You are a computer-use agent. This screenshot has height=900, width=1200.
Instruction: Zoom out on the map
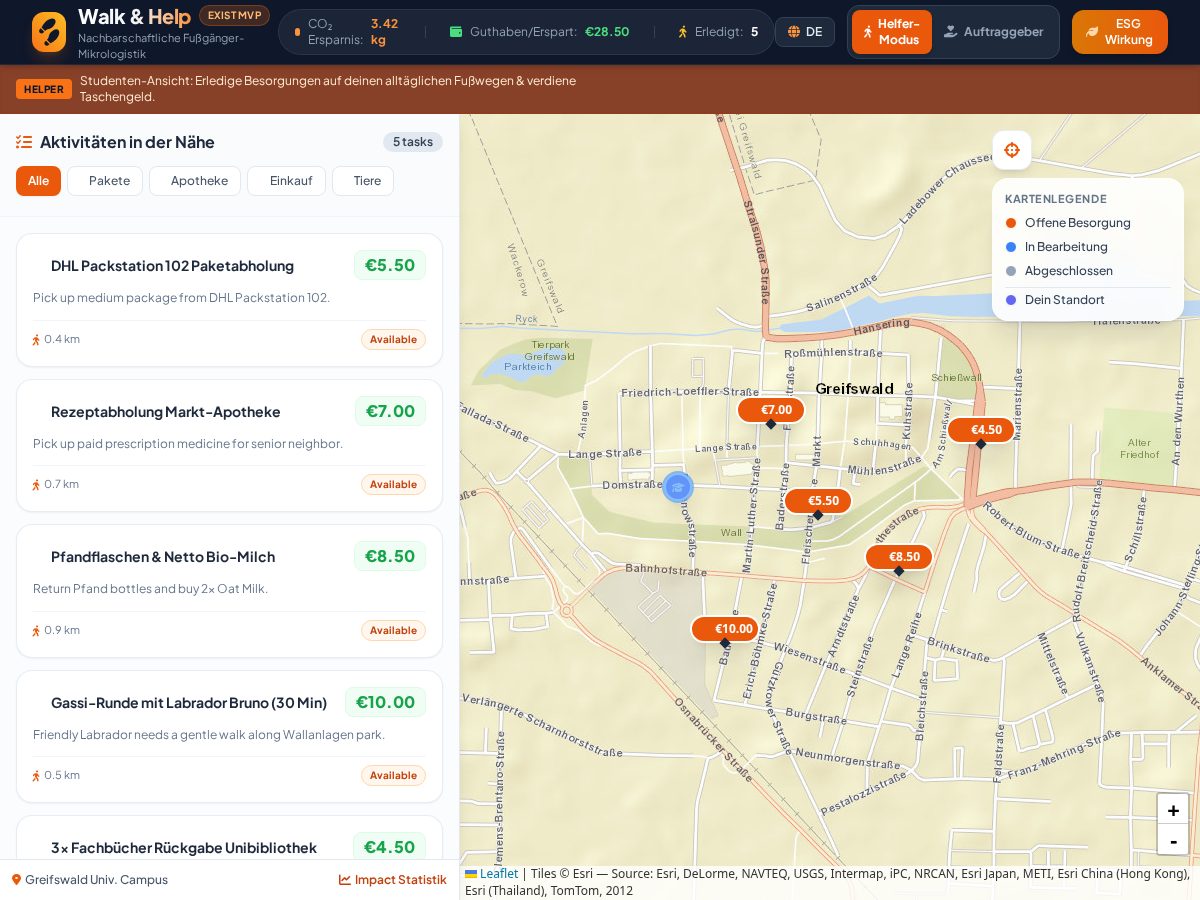(1173, 840)
